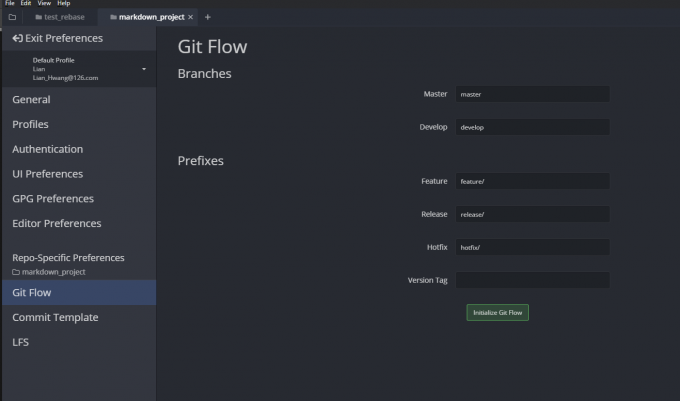680x401 pixels.
Task: Click the Master branch input field
Action: pos(532,94)
